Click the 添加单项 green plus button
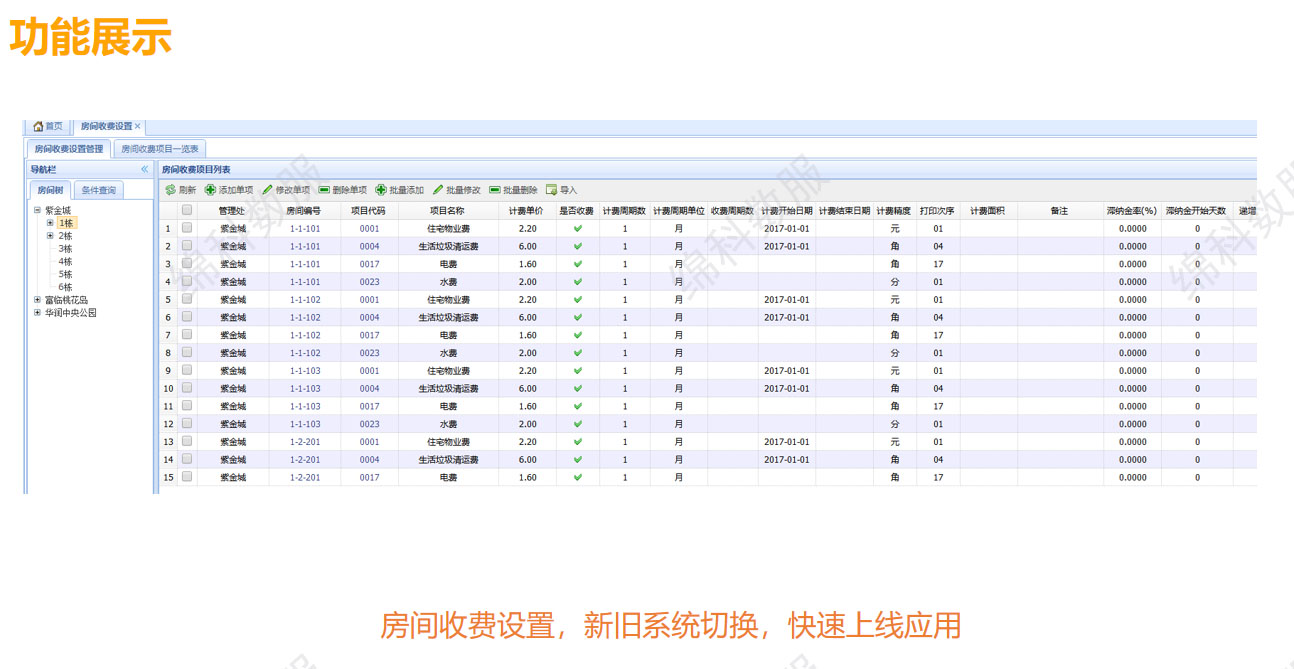Screen dimensions: 1294x669 click(229, 190)
